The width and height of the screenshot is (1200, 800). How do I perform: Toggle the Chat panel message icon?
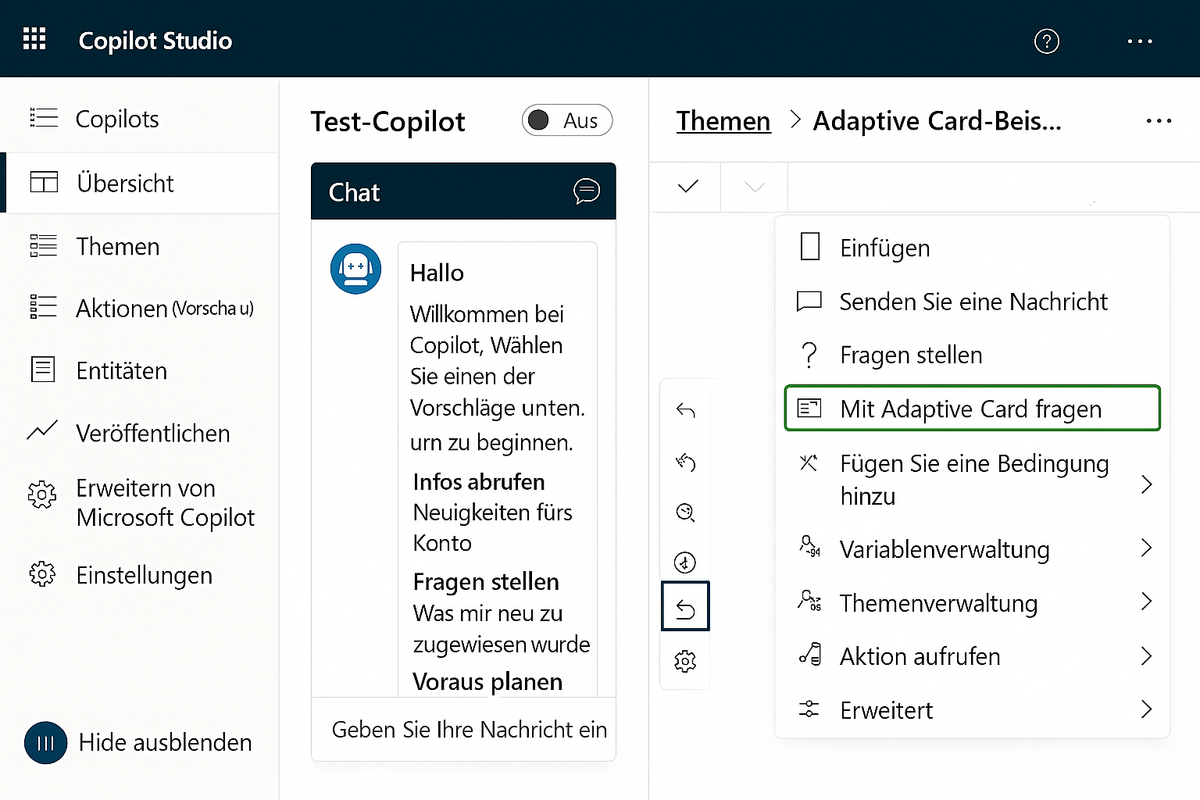(x=586, y=191)
